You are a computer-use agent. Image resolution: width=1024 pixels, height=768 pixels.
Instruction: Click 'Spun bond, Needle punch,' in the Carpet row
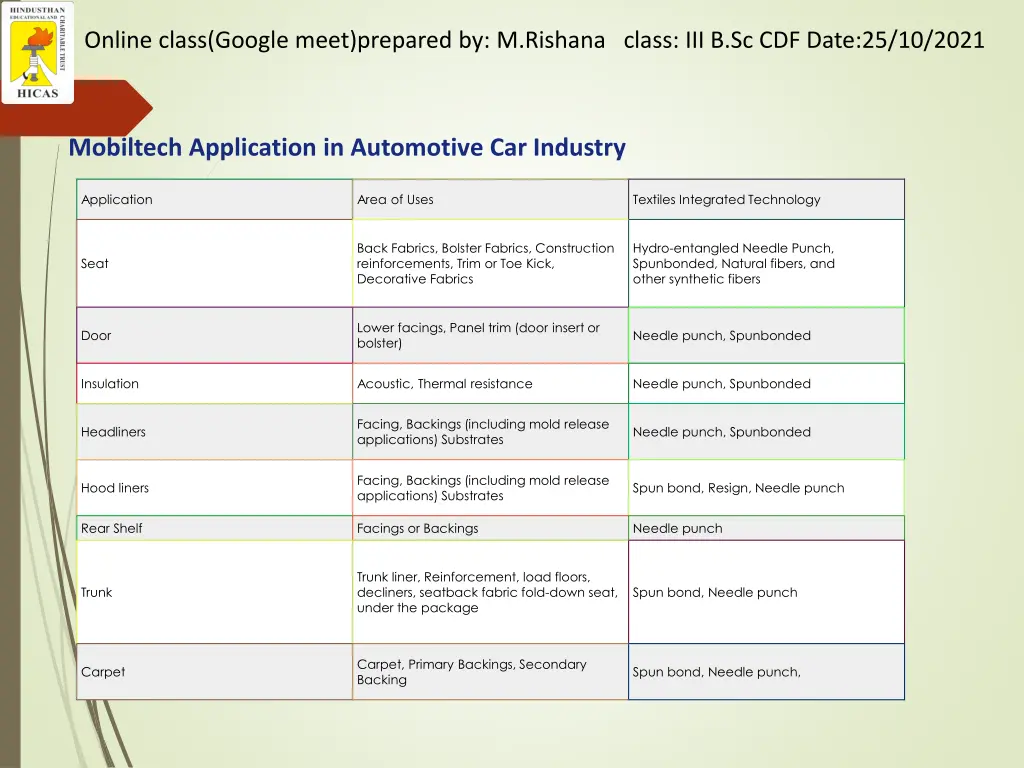pyautogui.click(x=766, y=672)
